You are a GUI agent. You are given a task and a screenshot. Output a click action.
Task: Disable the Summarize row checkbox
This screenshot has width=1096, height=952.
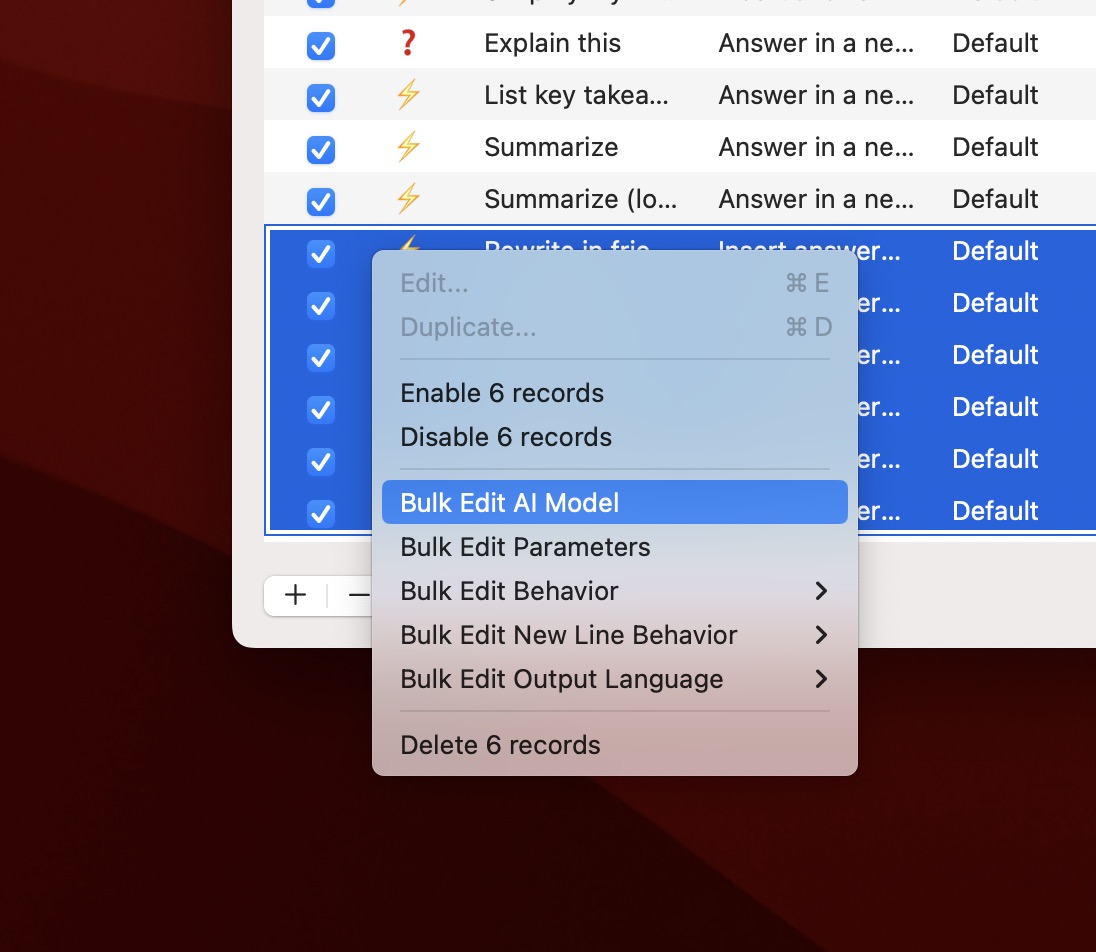[320, 149]
